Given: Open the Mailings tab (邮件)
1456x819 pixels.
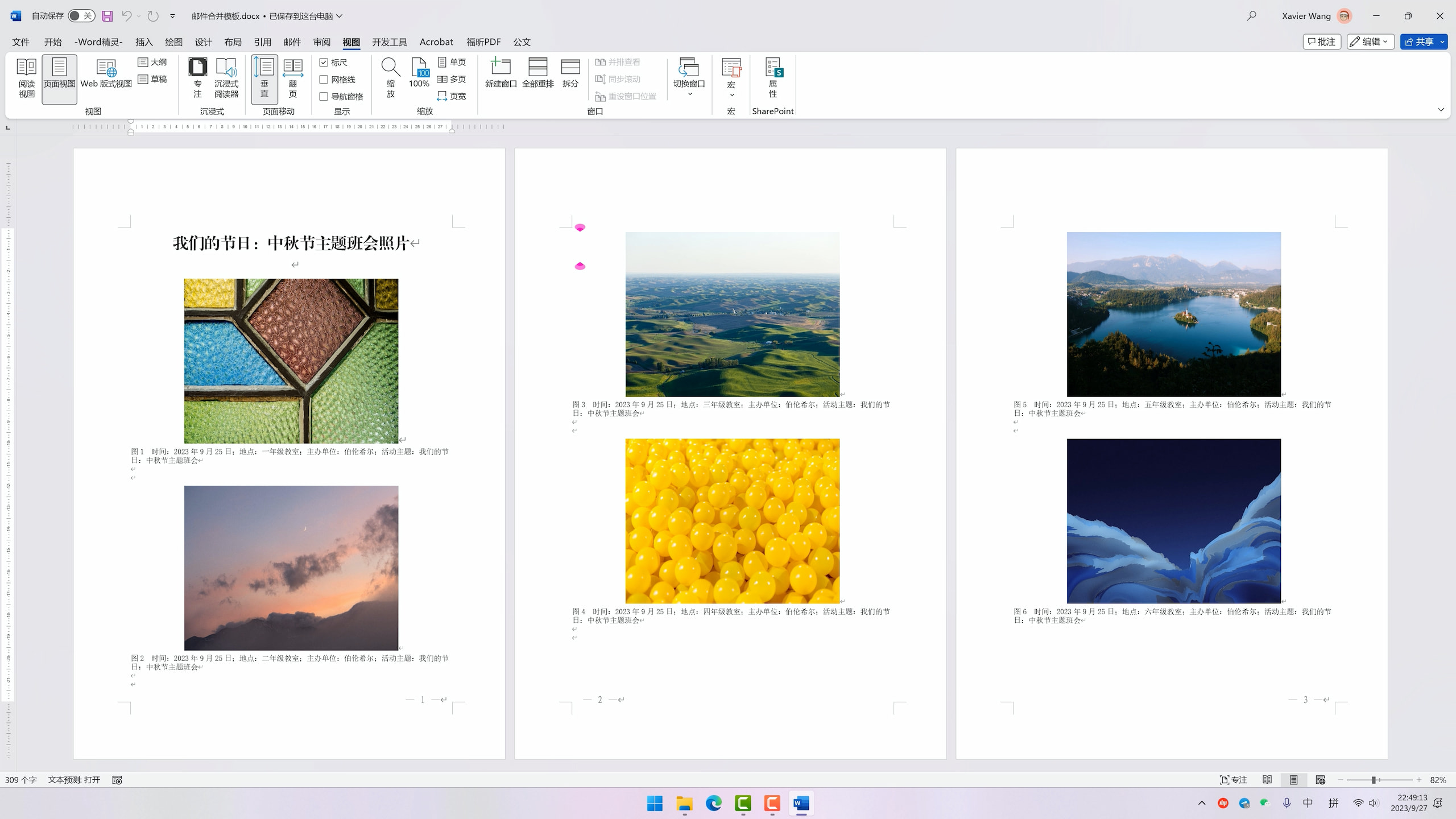Looking at the screenshot, I should (x=292, y=42).
